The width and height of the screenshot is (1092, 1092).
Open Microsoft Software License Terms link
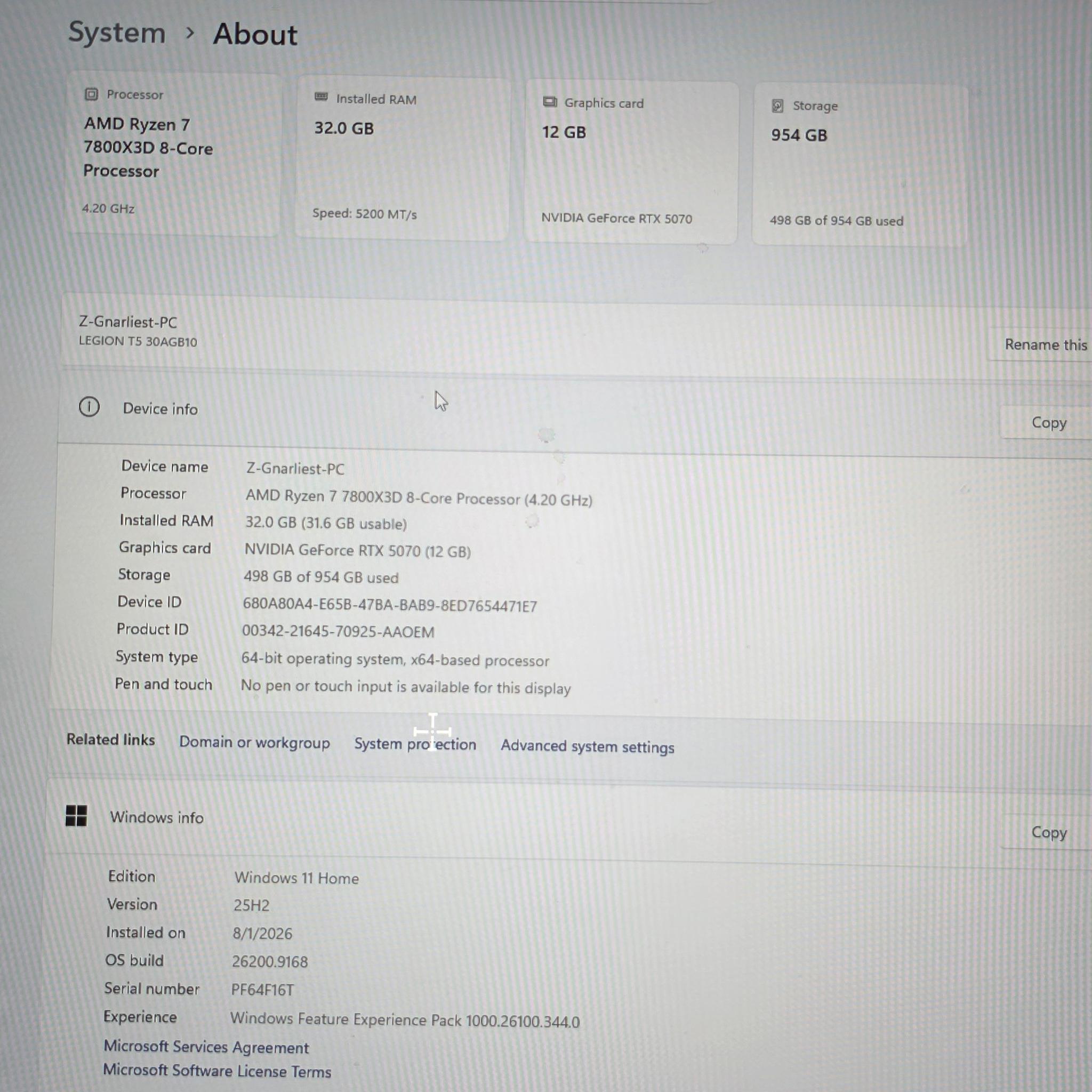(x=217, y=1071)
